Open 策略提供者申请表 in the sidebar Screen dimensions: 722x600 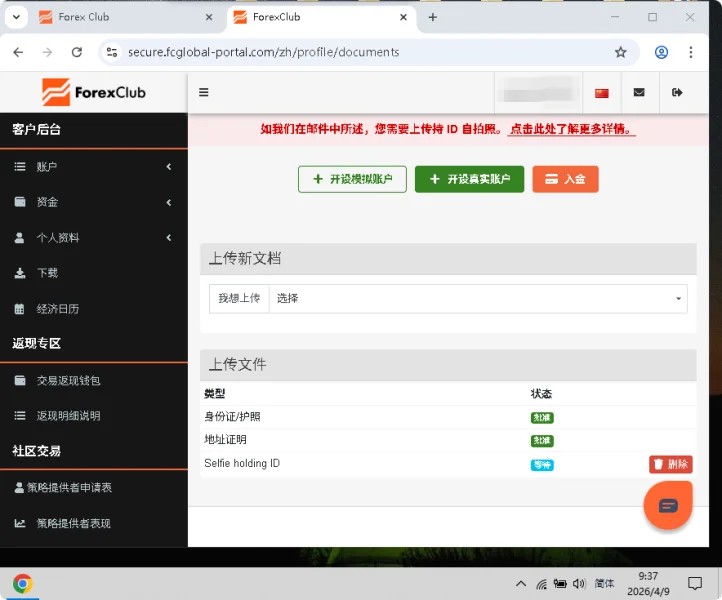pyautogui.click(x=94, y=488)
